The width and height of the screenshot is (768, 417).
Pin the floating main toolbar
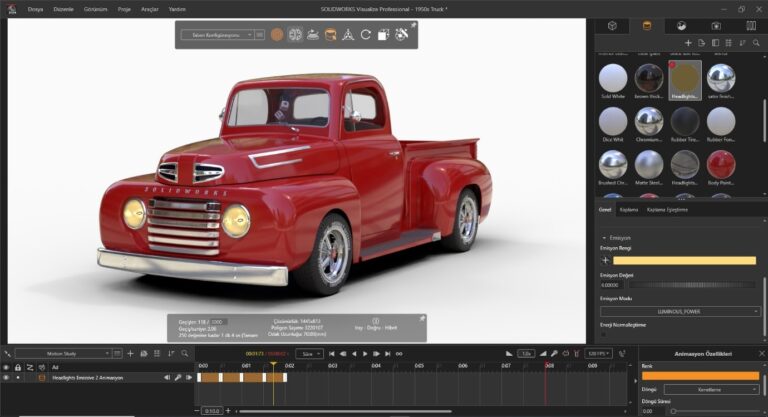click(414, 25)
